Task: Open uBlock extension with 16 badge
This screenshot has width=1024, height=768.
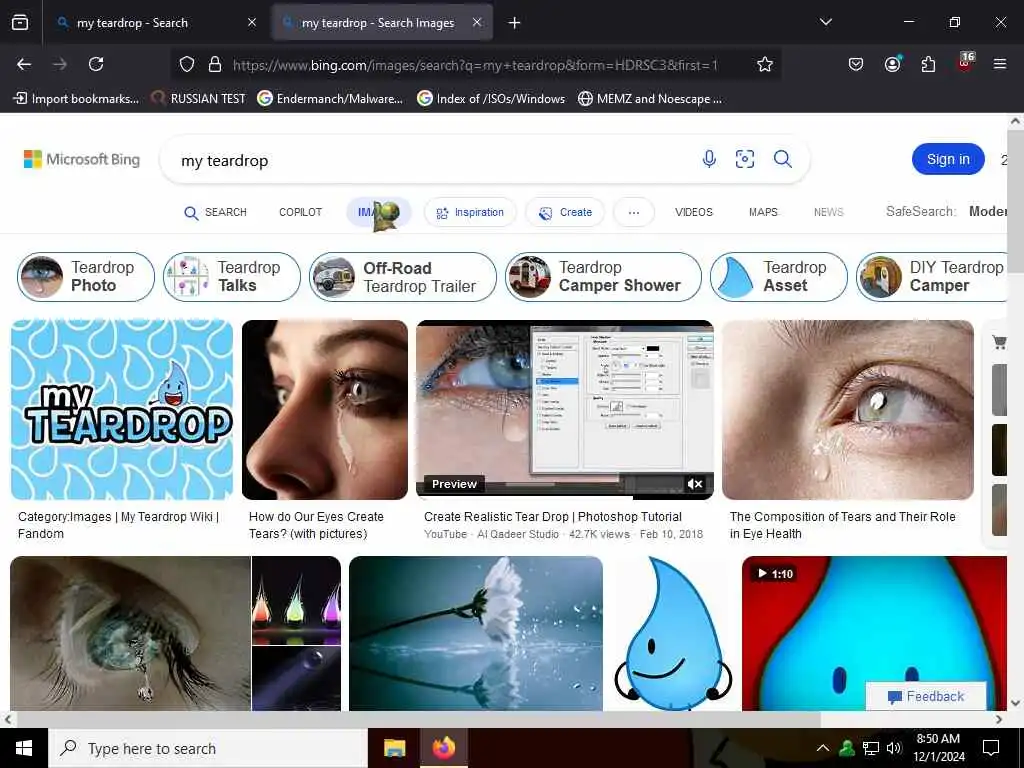Action: (x=965, y=63)
